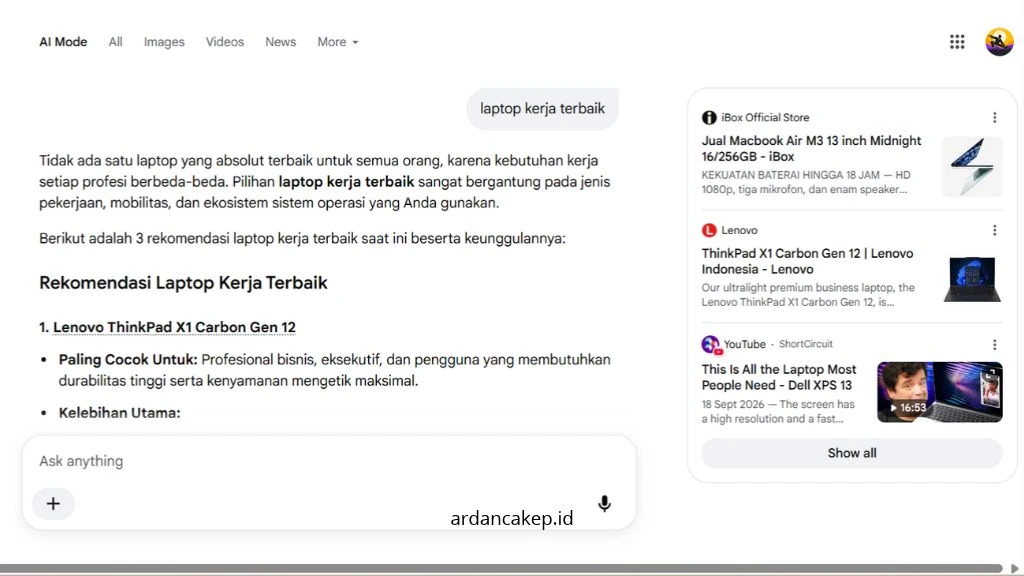Open Jual Macbook Air M3 iBox link

coord(811,148)
